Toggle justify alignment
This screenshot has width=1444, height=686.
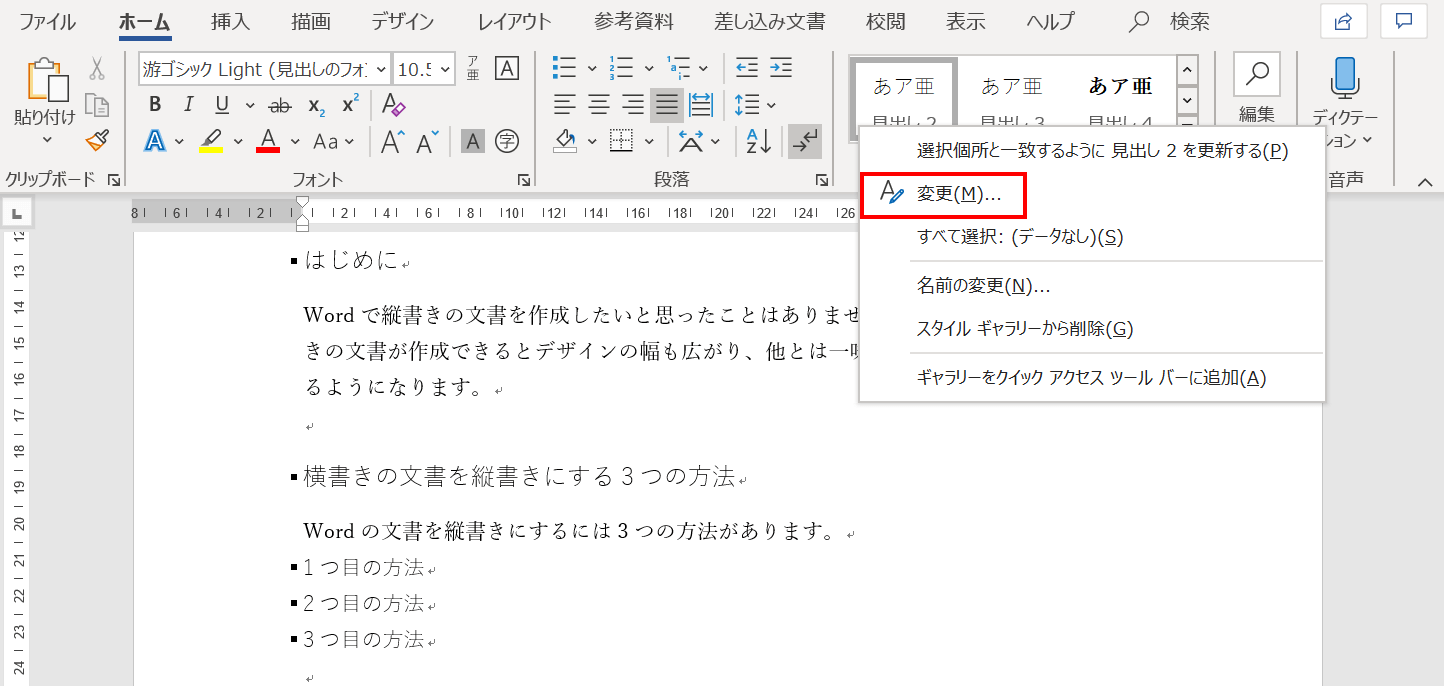tap(667, 104)
